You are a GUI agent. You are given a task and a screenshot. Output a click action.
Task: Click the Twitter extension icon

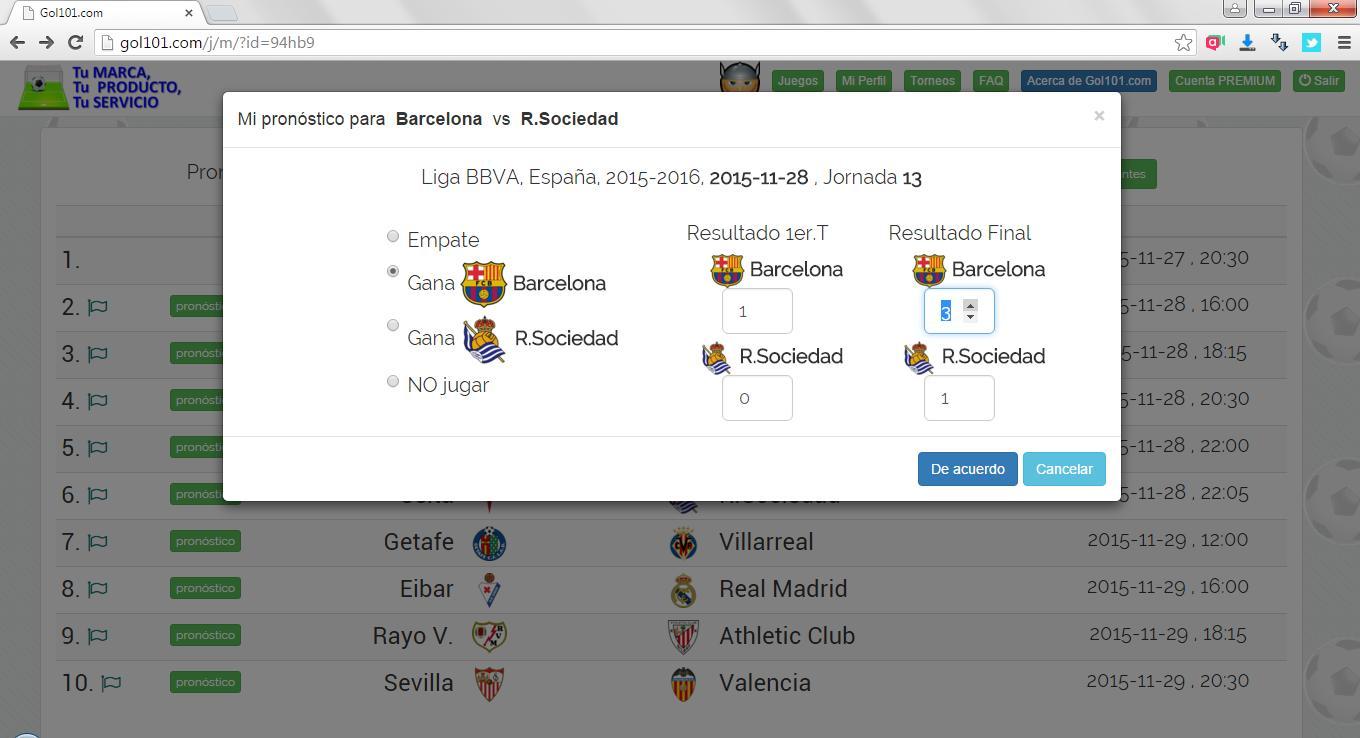coord(1311,43)
